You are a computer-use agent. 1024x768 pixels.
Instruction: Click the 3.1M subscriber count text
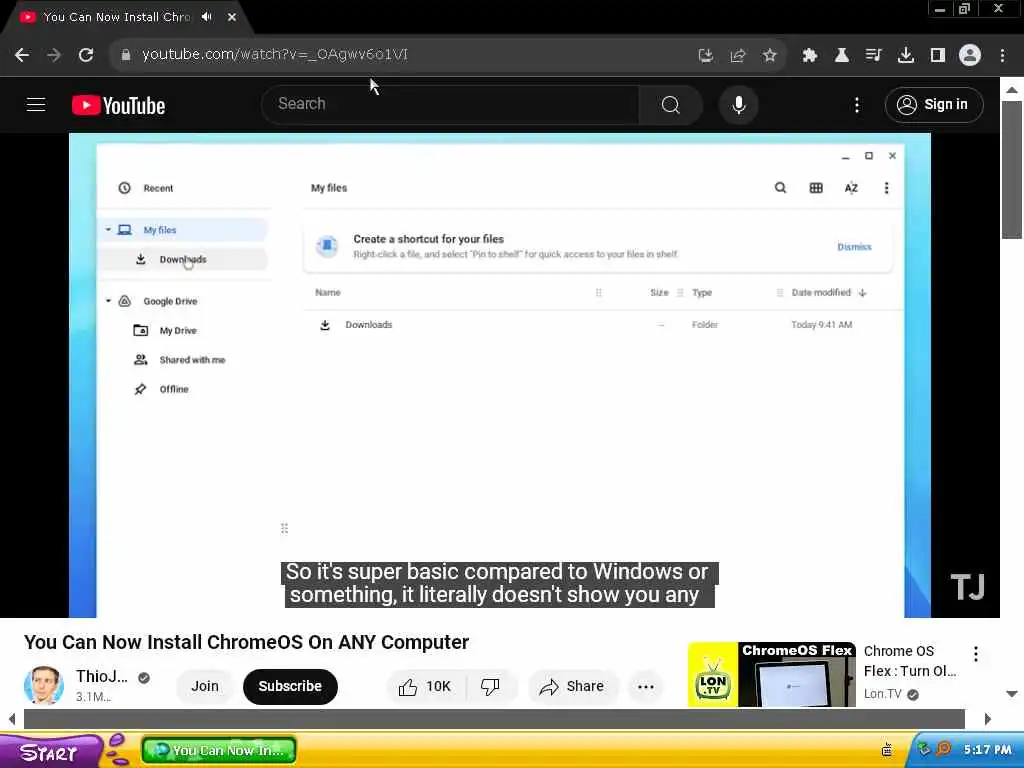tap(93, 697)
